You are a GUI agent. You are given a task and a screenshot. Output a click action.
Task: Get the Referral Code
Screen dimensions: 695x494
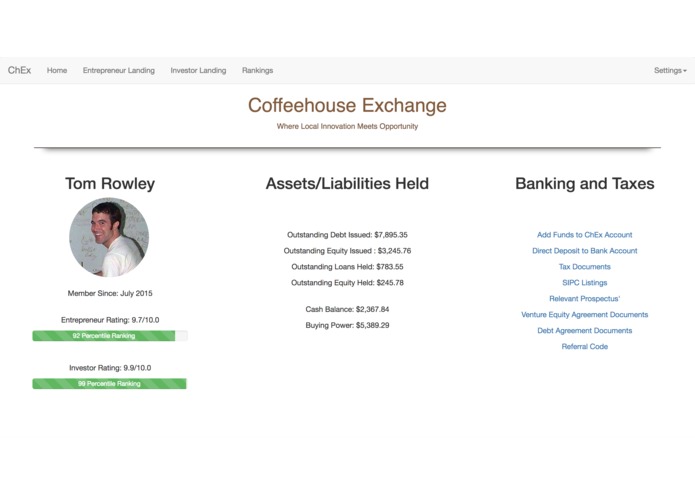585,346
